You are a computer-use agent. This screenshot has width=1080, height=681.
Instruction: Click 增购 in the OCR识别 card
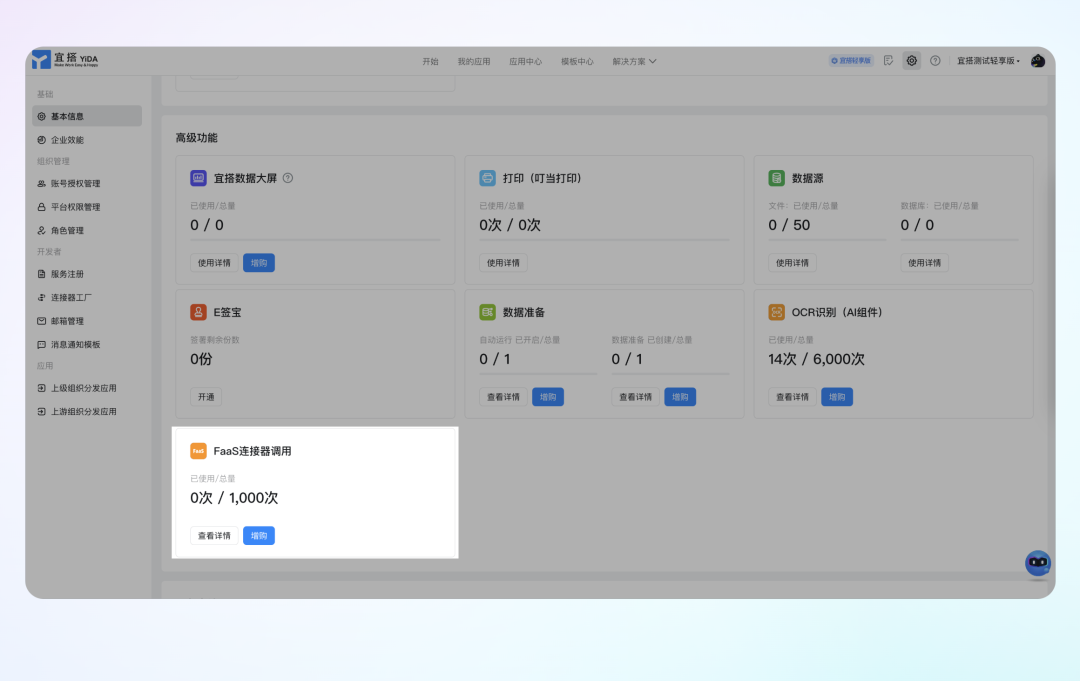coord(837,397)
